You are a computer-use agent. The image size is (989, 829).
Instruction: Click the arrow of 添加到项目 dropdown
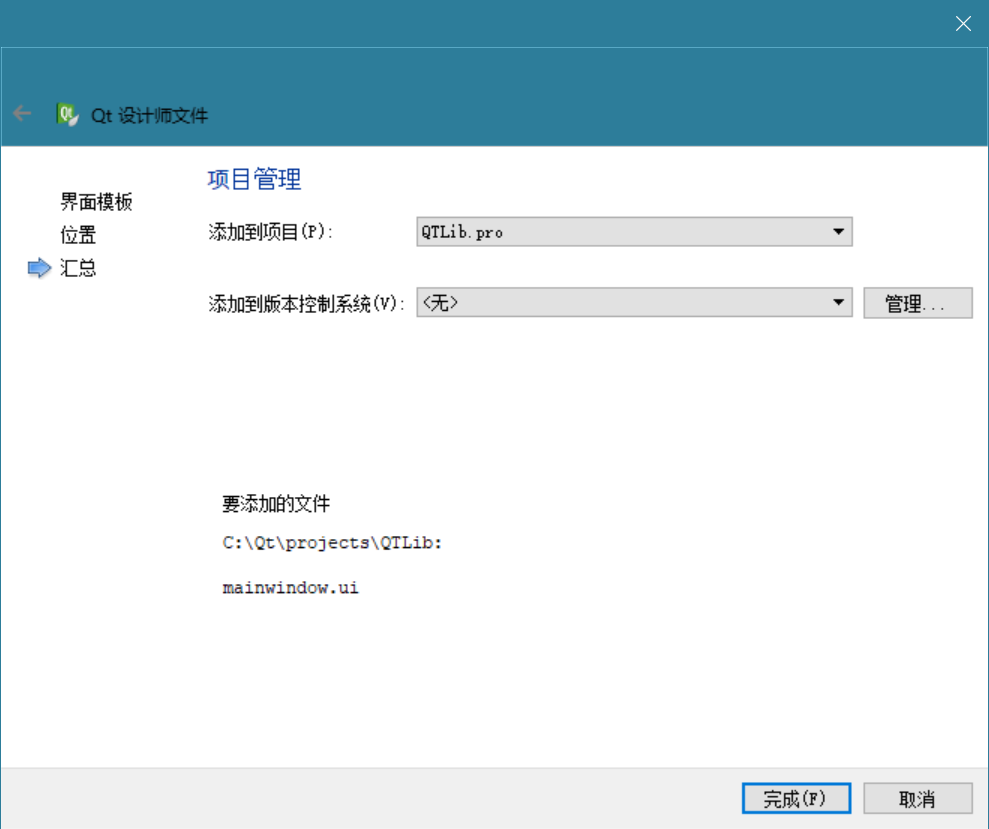tap(838, 232)
